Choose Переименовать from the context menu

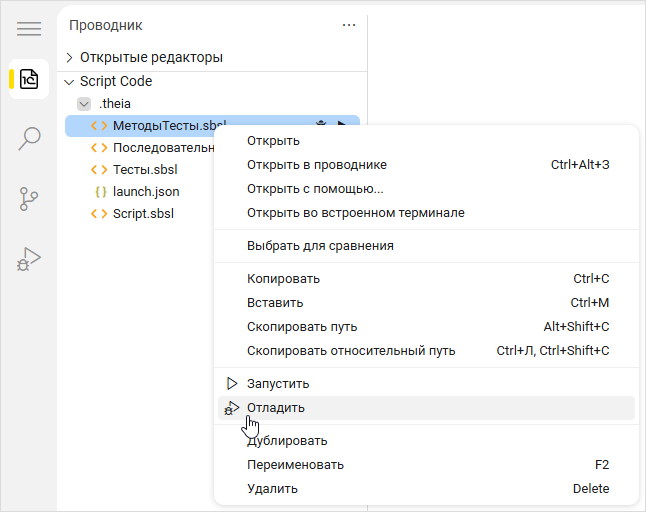(295, 465)
